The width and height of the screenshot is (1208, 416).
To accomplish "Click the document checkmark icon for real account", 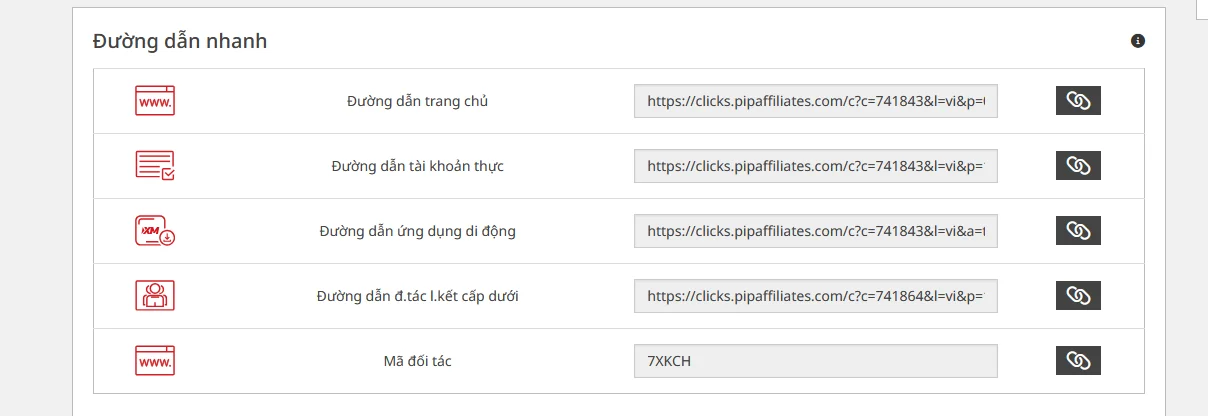I will pos(155,166).
